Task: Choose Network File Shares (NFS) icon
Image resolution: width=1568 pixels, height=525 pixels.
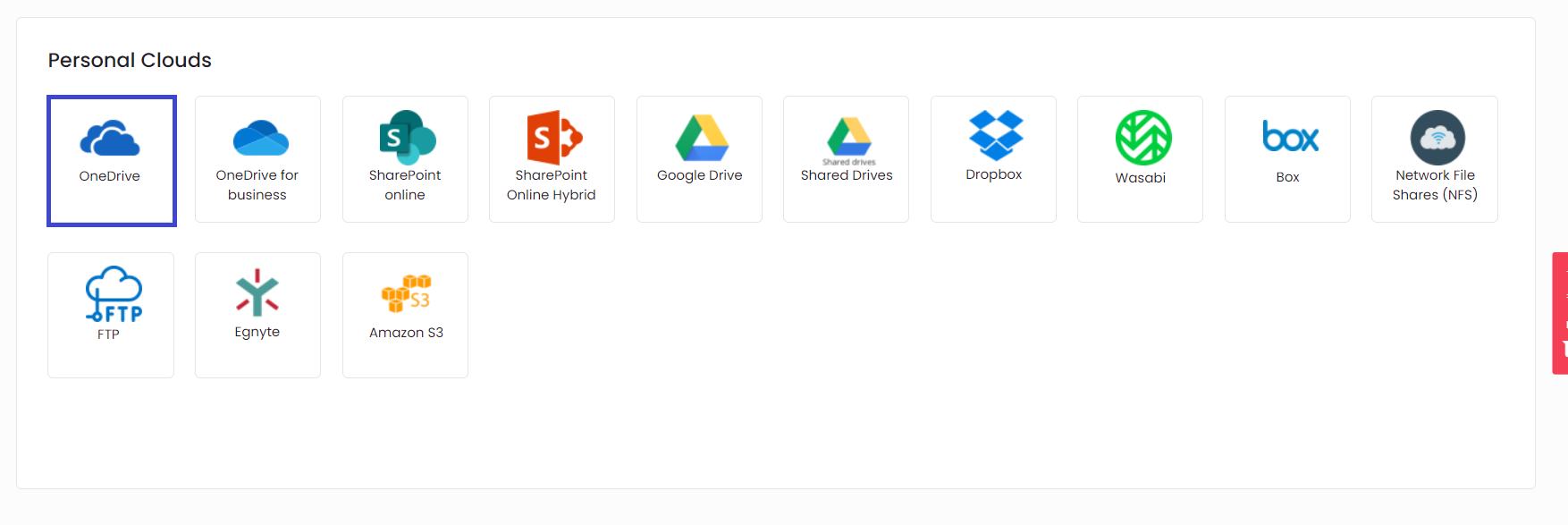Action: 1437,138
